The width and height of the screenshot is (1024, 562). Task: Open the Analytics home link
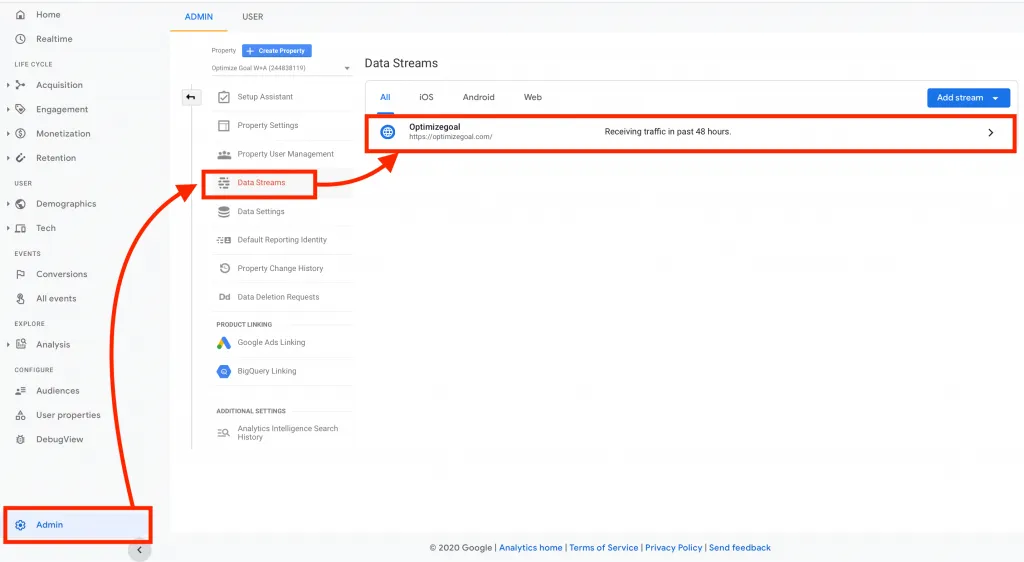[530, 548]
